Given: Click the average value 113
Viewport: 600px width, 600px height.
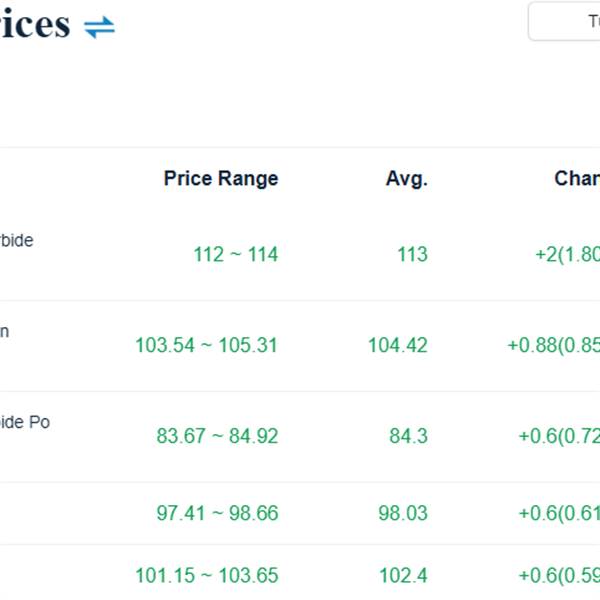Looking at the screenshot, I should pyautogui.click(x=412, y=254).
